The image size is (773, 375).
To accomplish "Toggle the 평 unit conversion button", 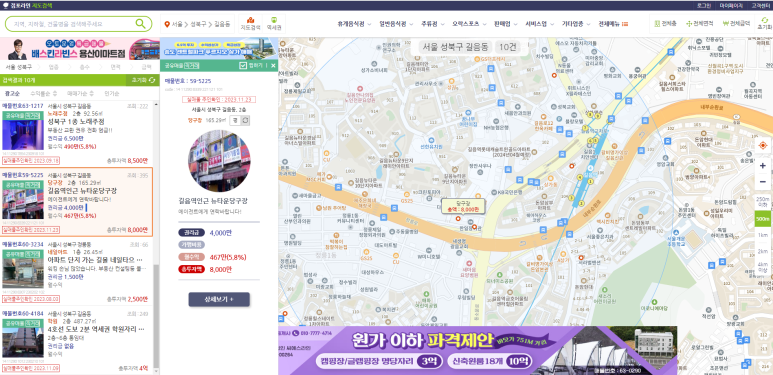I will 235,120.
